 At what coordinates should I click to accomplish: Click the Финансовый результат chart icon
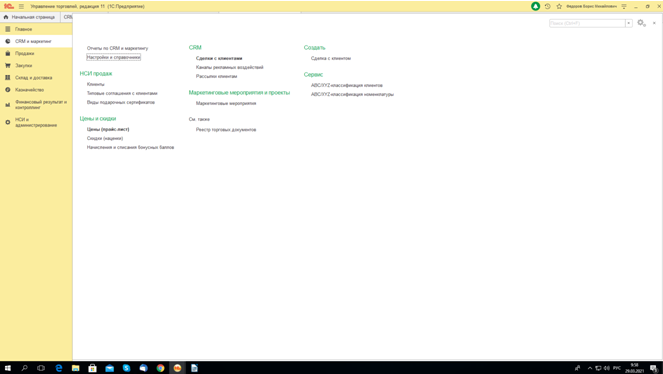(x=8, y=105)
